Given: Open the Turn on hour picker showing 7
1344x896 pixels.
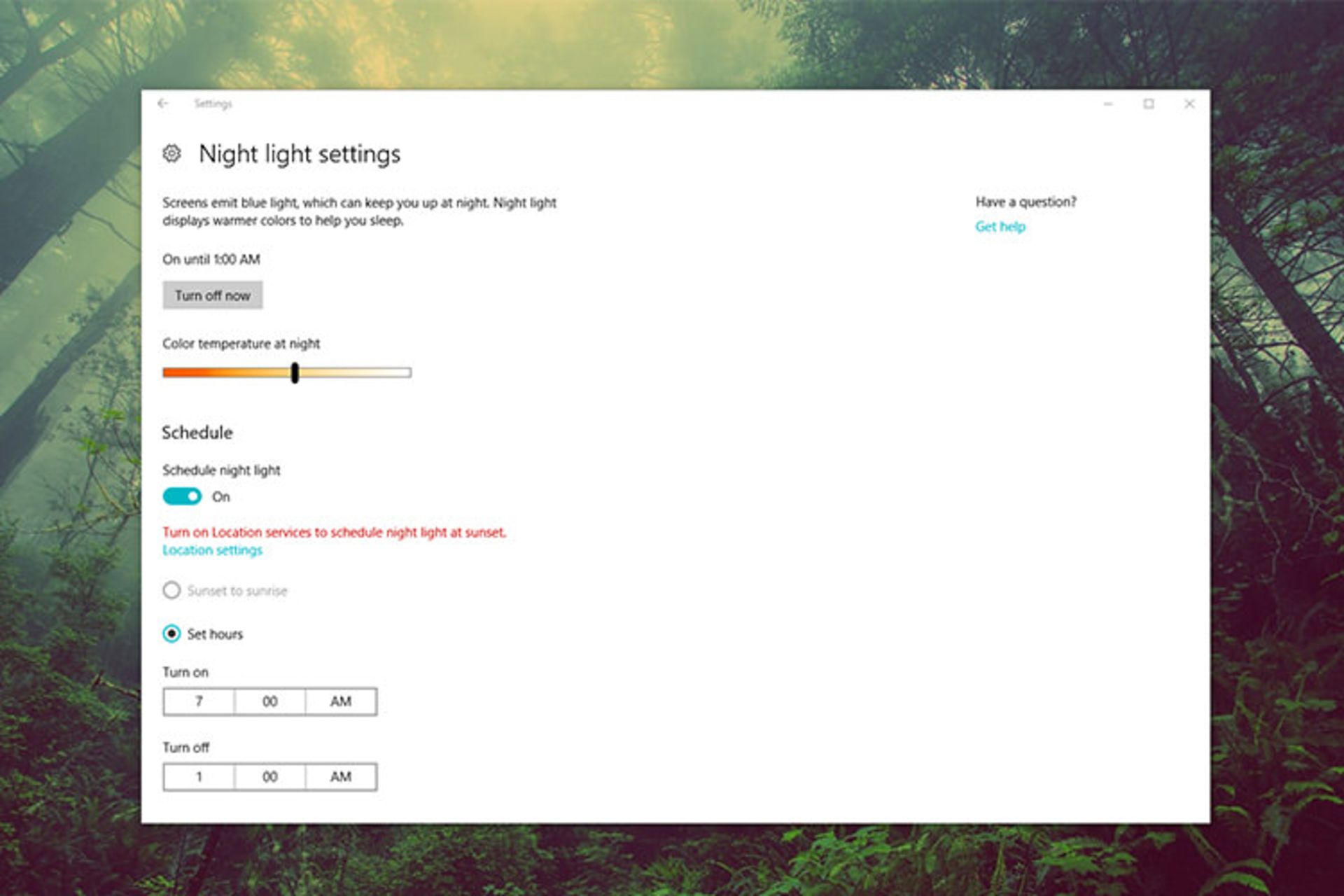Looking at the screenshot, I should (199, 701).
